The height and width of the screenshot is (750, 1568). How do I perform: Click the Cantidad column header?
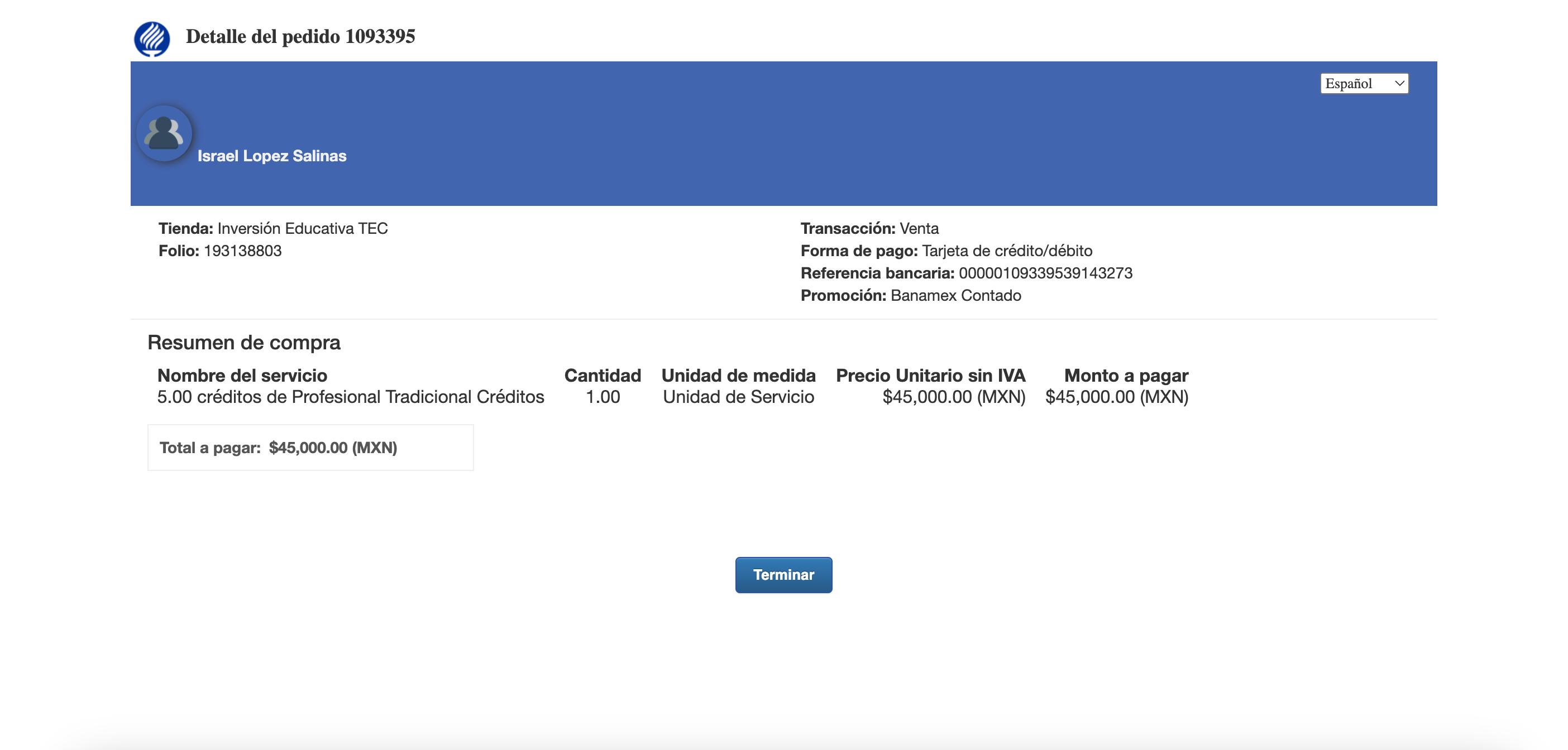pyautogui.click(x=602, y=376)
